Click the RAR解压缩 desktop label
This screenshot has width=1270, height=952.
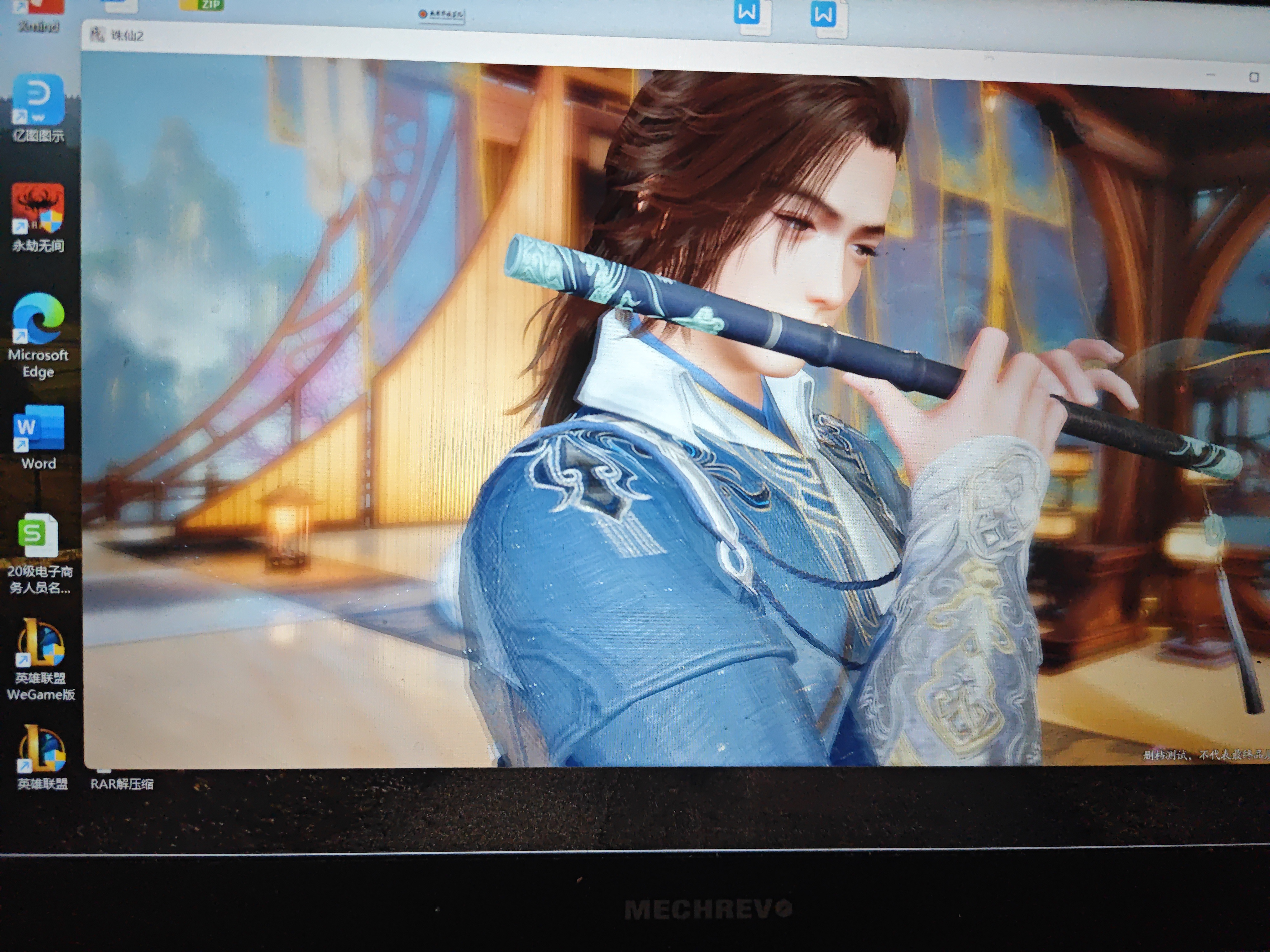pos(122,784)
